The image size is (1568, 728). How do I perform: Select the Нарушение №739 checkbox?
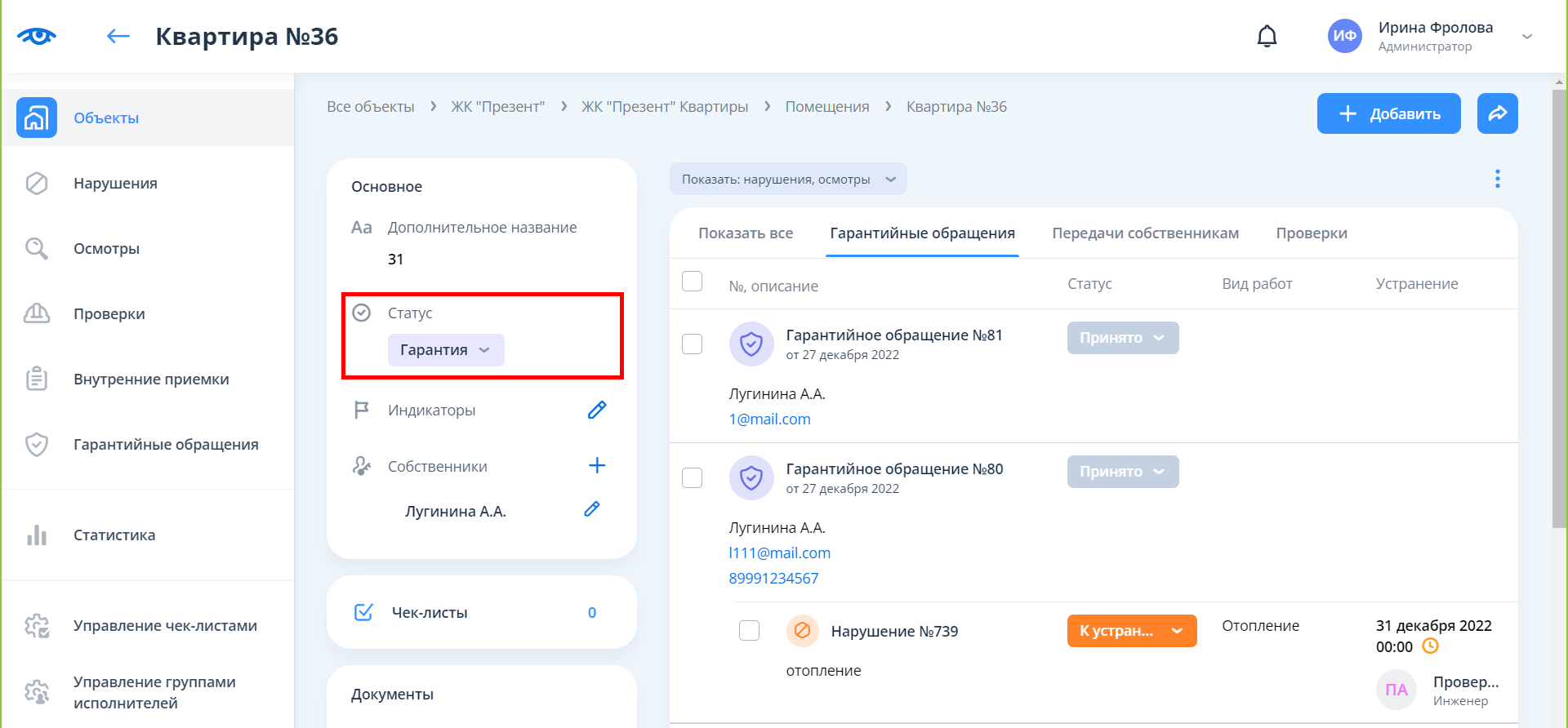tap(749, 630)
